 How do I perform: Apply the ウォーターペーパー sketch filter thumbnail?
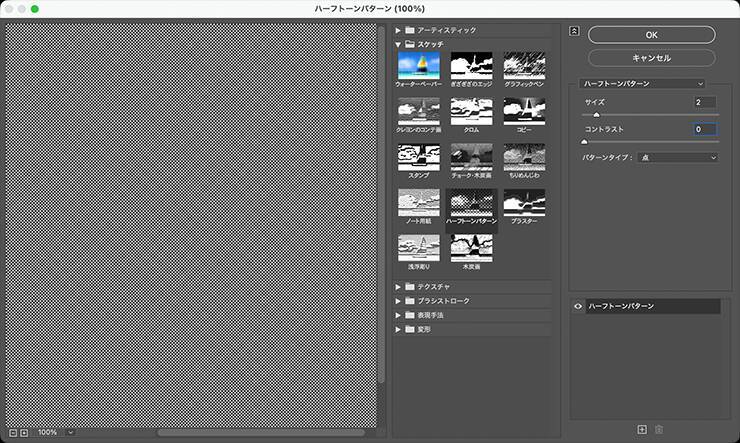[x=419, y=66]
